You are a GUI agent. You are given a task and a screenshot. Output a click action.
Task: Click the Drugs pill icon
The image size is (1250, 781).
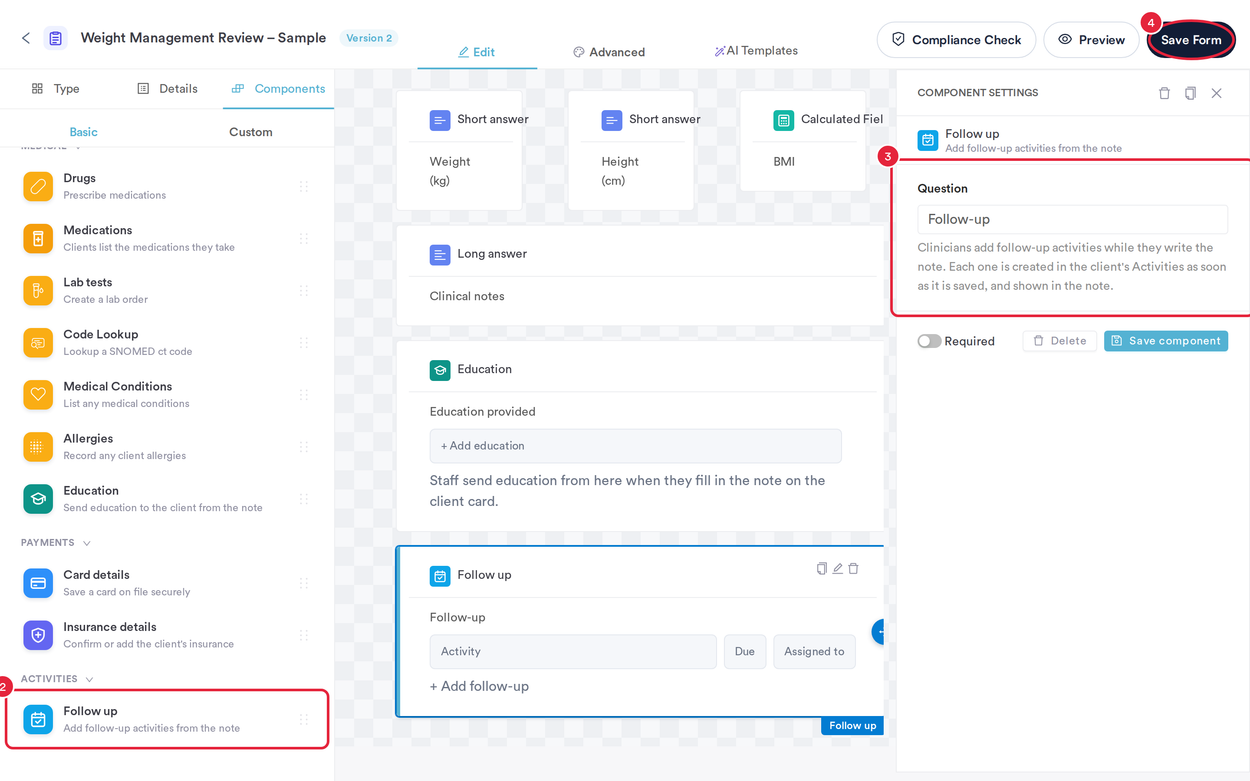(x=38, y=186)
